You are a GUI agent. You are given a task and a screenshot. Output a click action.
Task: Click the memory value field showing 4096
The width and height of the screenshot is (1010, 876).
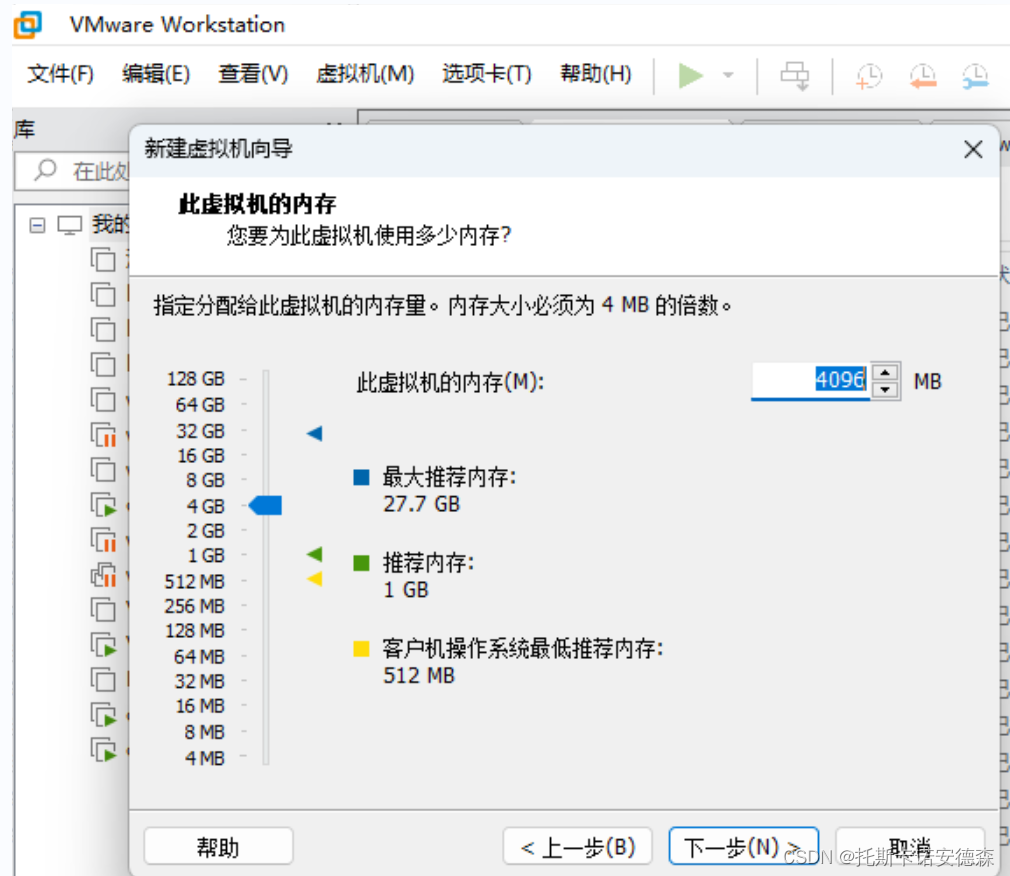coord(810,381)
